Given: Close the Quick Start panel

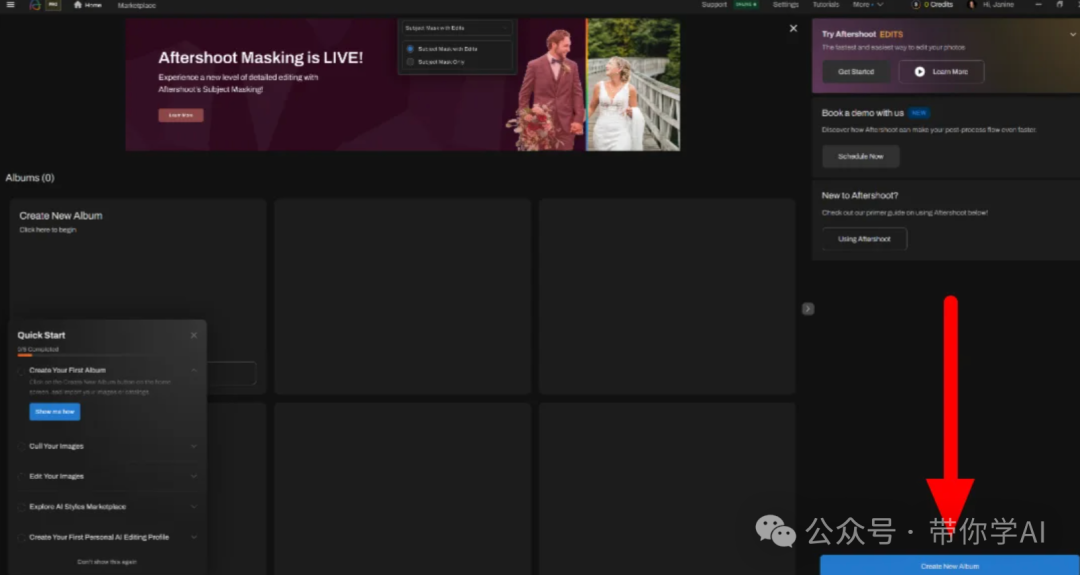Looking at the screenshot, I should tap(194, 335).
